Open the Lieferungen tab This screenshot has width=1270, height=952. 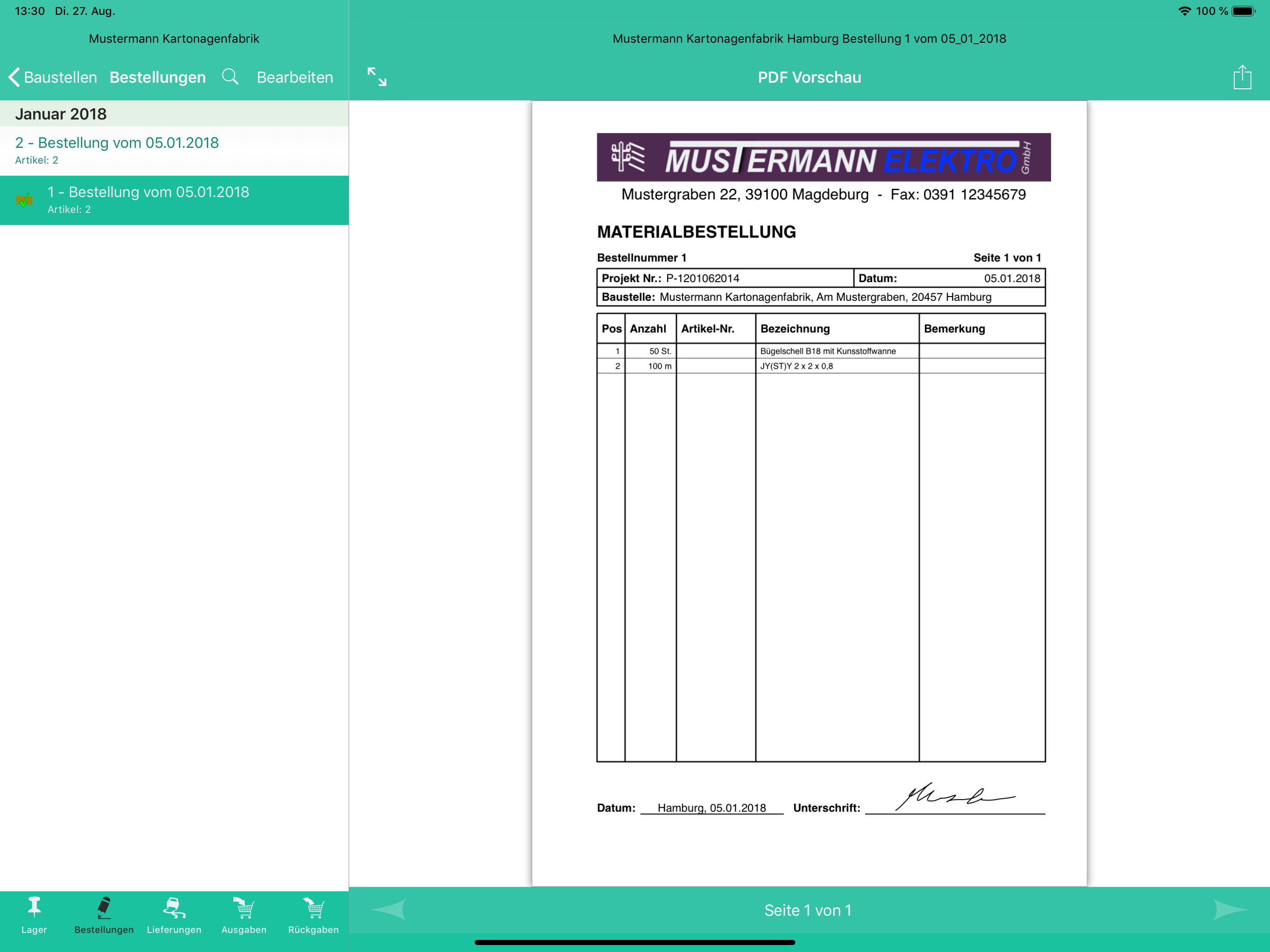(x=174, y=915)
